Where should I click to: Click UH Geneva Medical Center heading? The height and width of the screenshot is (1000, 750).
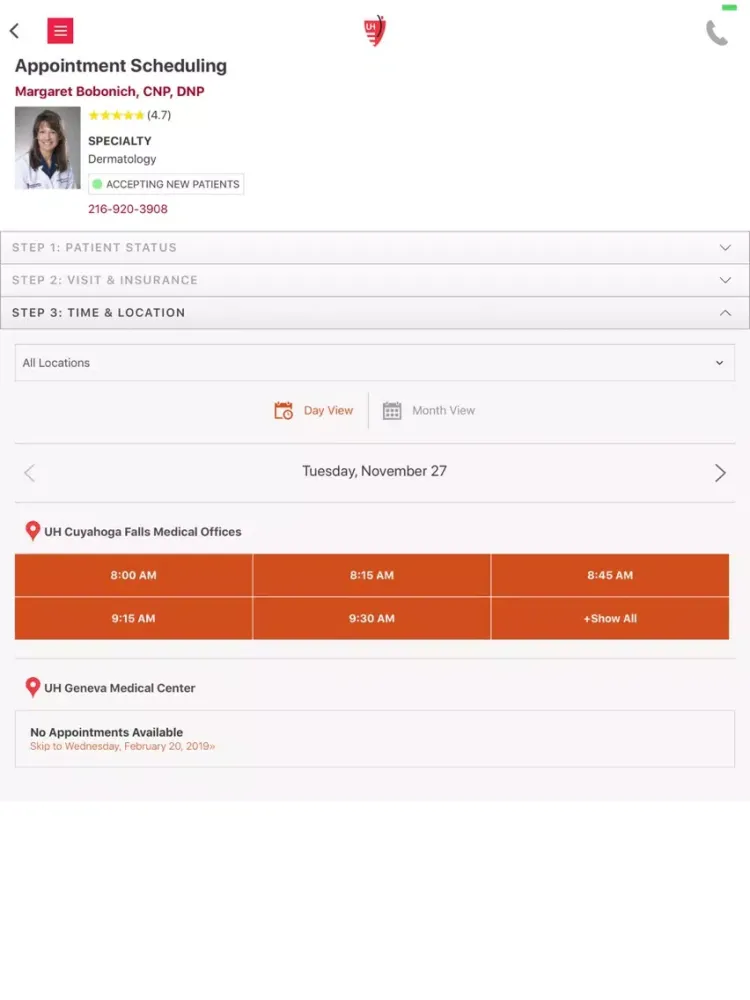[x=119, y=688]
